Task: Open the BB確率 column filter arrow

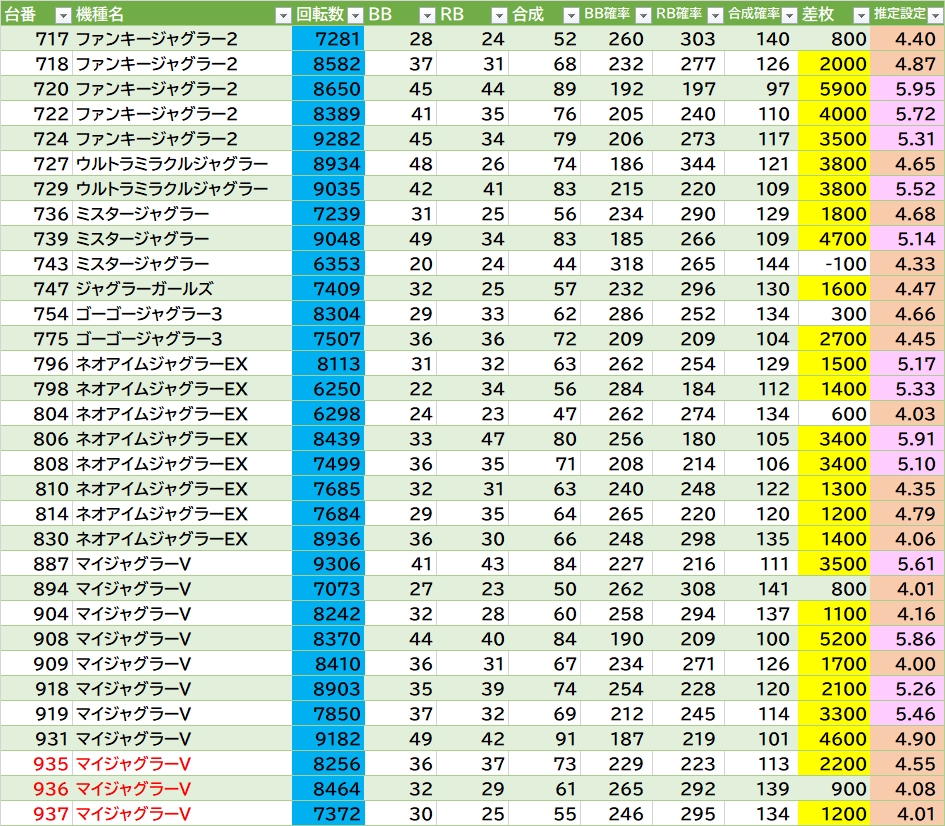Action: [643, 16]
